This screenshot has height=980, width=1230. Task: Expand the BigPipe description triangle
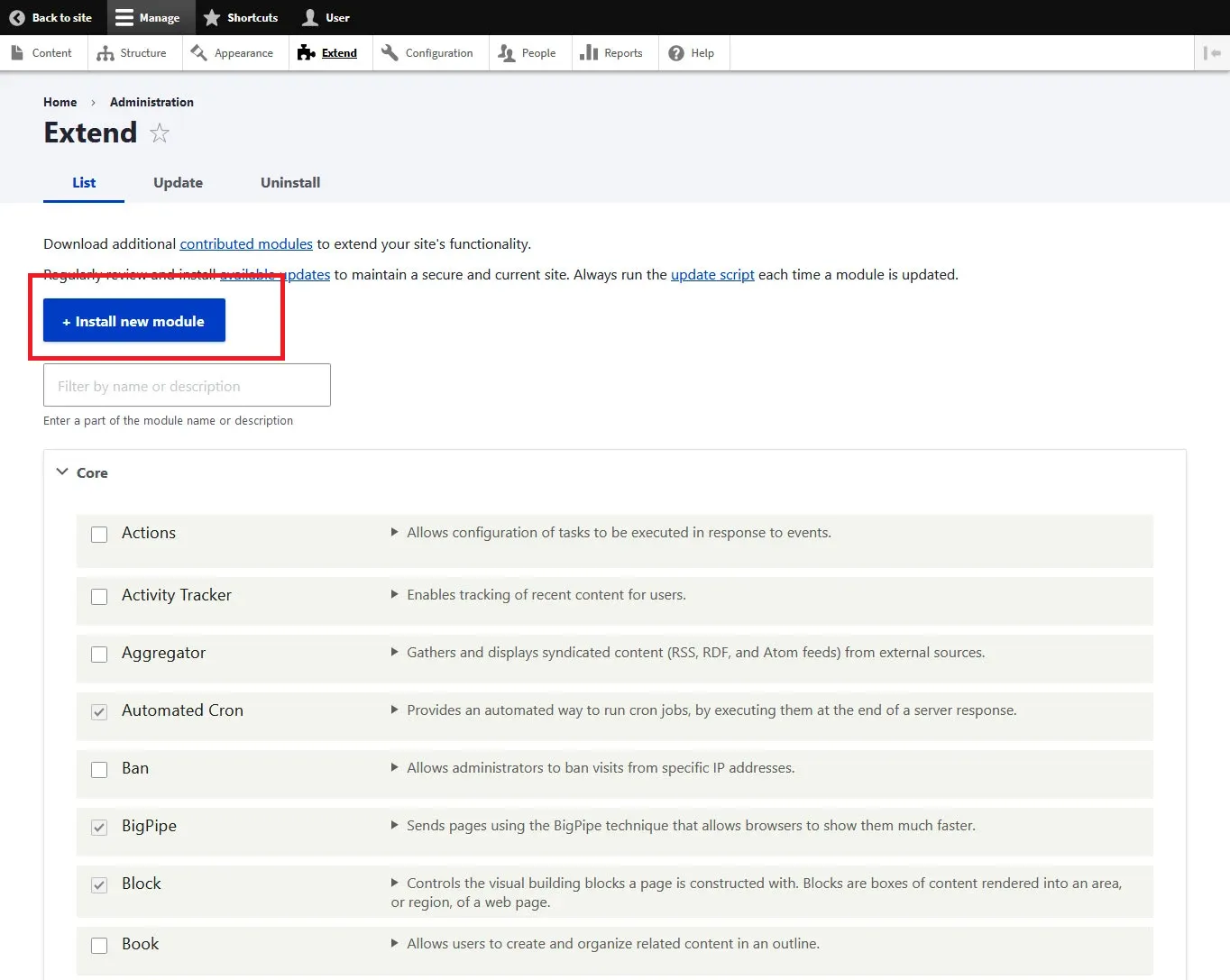[x=394, y=826]
